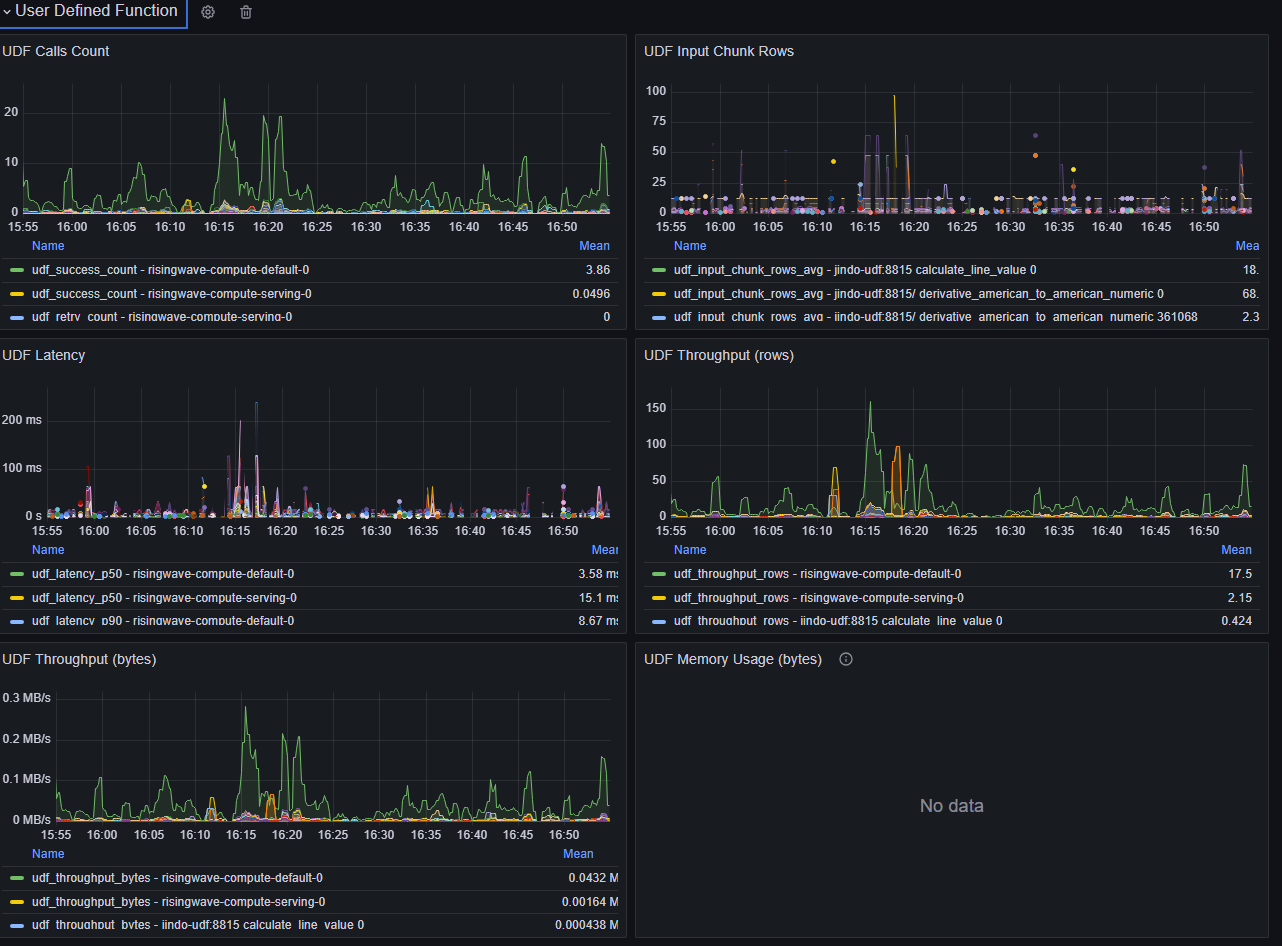Sort UDF Latency legend by Name
This screenshot has width=1282, height=946.
point(48,550)
